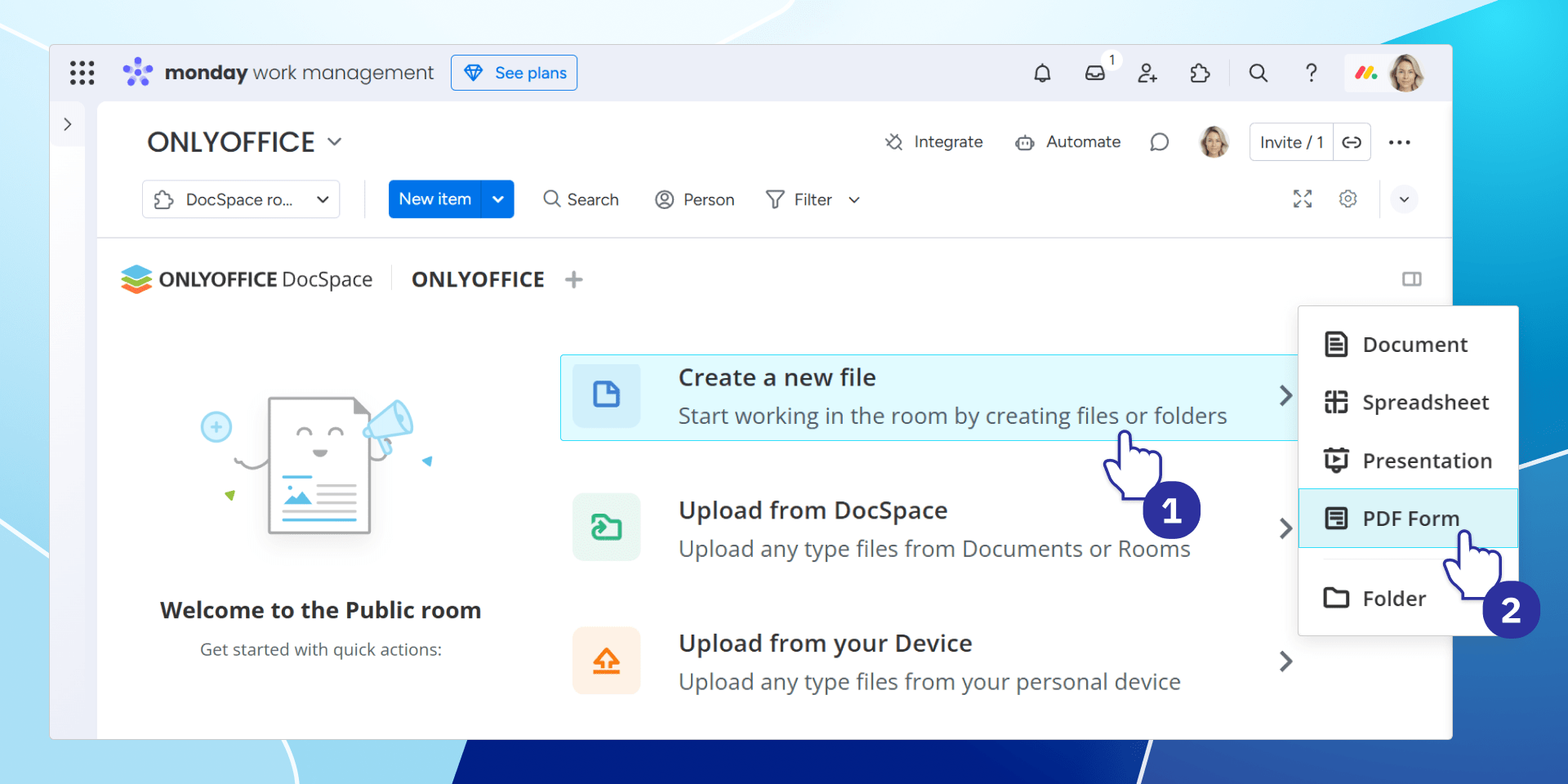1568x784 pixels.
Task: Click Search in the board toolbar
Action: [581, 199]
